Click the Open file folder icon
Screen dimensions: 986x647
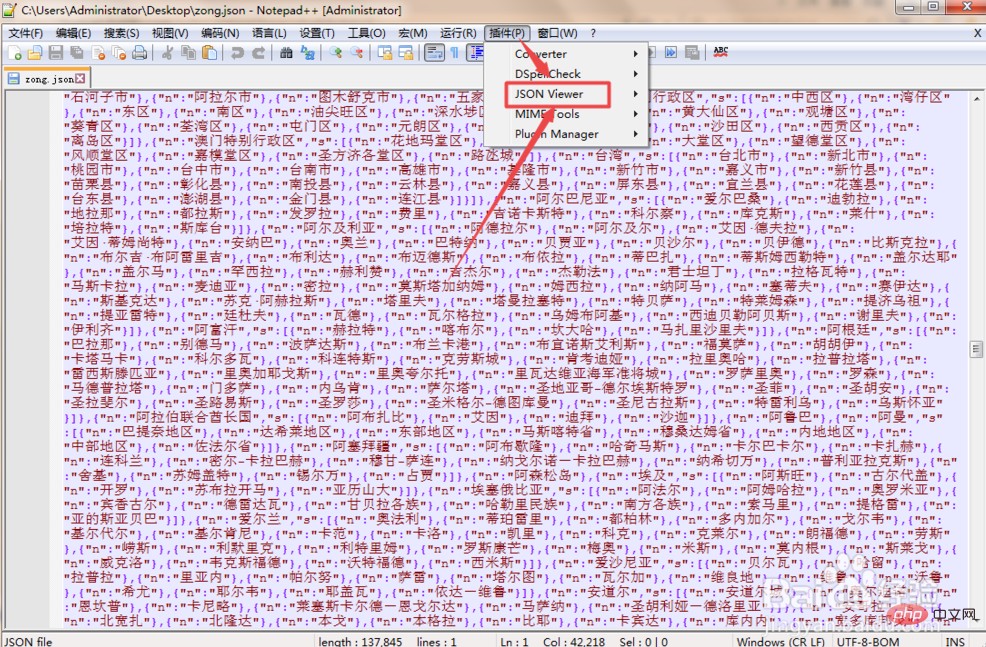click(x=34, y=53)
